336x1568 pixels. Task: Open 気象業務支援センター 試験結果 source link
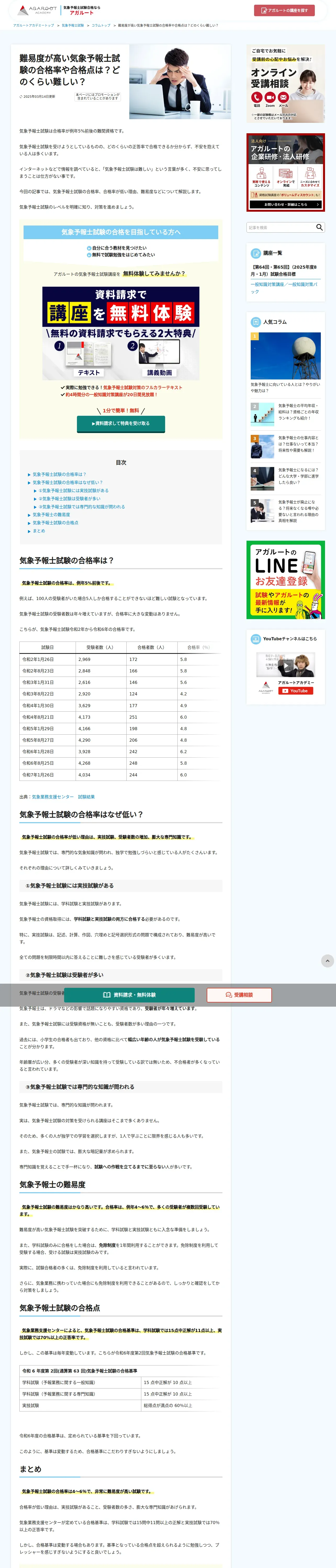pos(63,797)
